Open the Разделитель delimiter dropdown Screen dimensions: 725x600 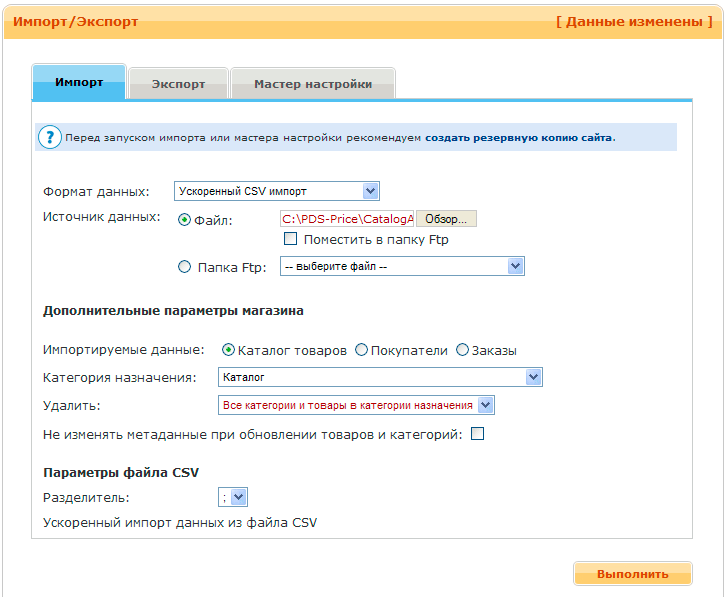point(232,496)
